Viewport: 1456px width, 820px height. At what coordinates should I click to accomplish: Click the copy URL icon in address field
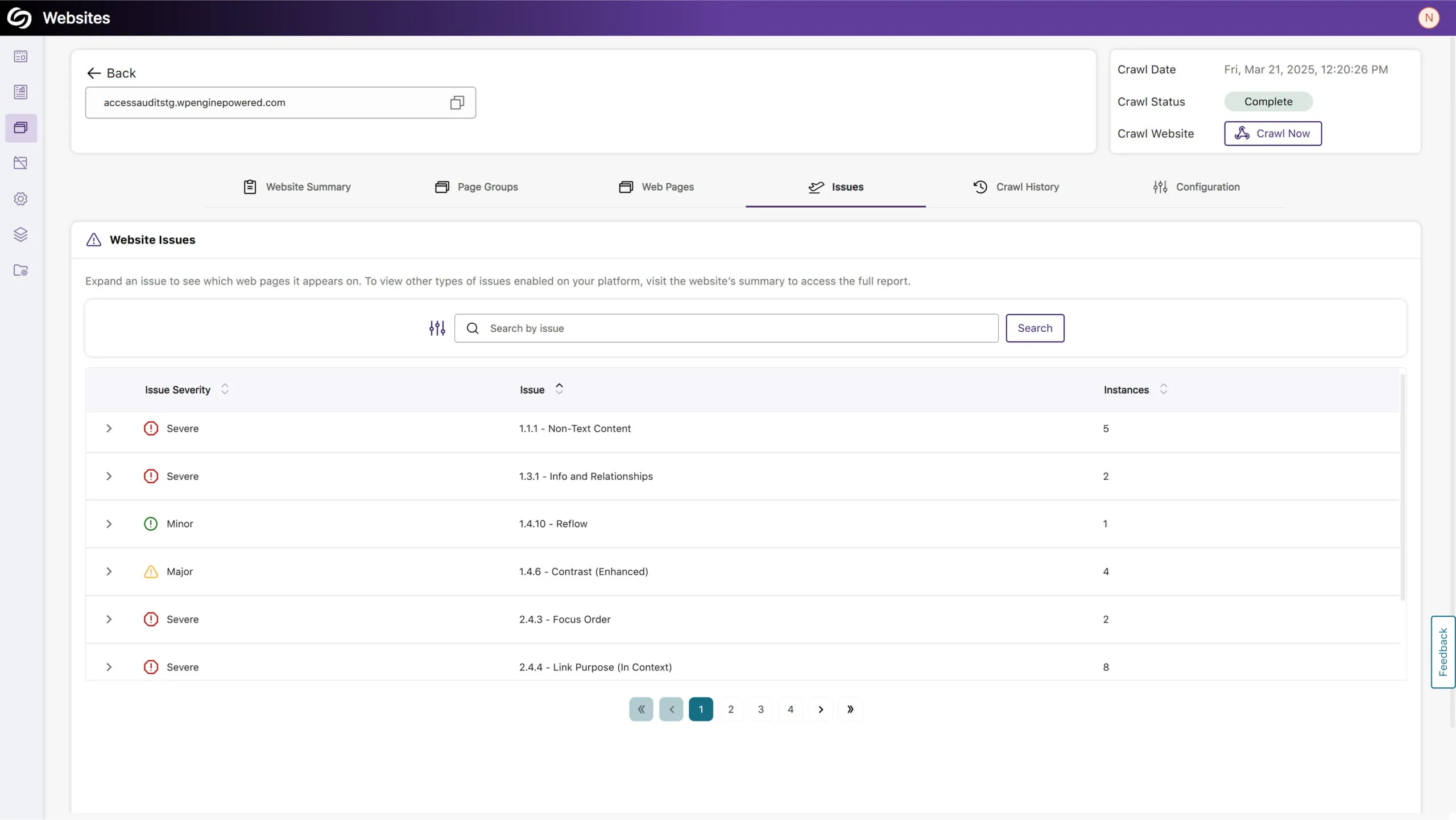click(x=457, y=102)
